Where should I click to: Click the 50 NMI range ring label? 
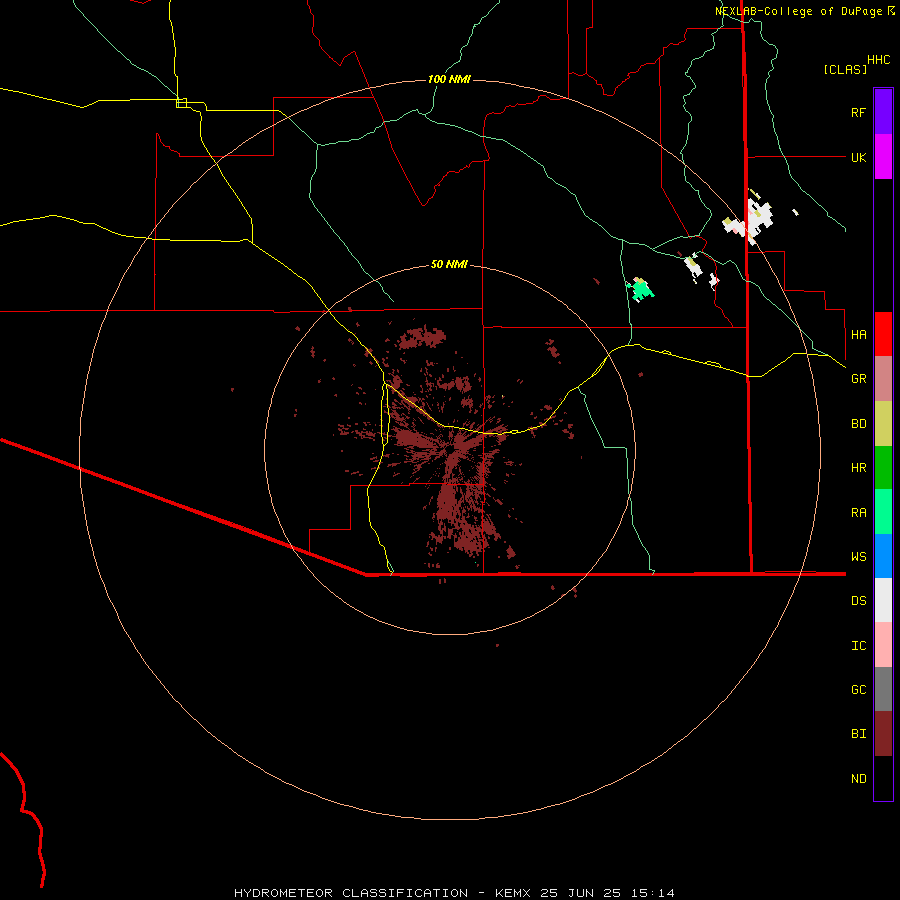point(449,264)
